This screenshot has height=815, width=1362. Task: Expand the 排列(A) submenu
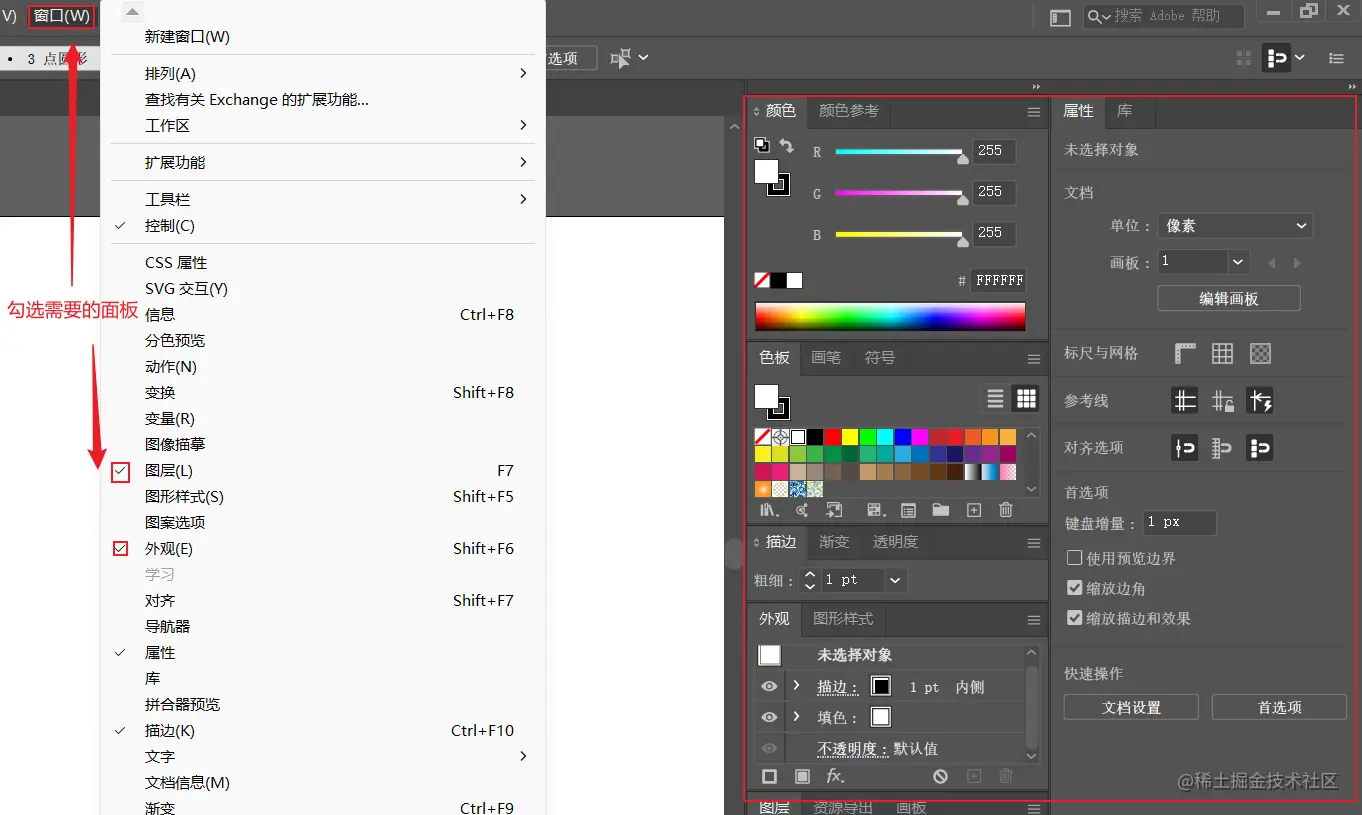[523, 73]
